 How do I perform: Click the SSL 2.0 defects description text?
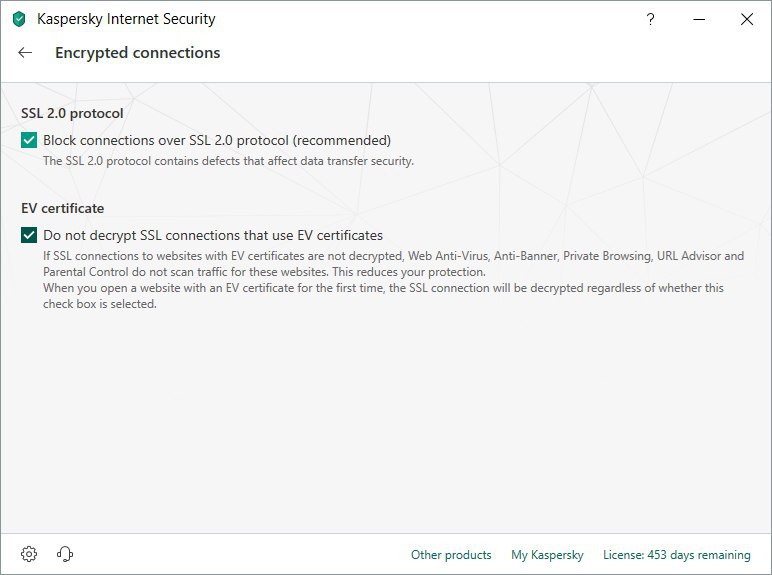coord(228,160)
